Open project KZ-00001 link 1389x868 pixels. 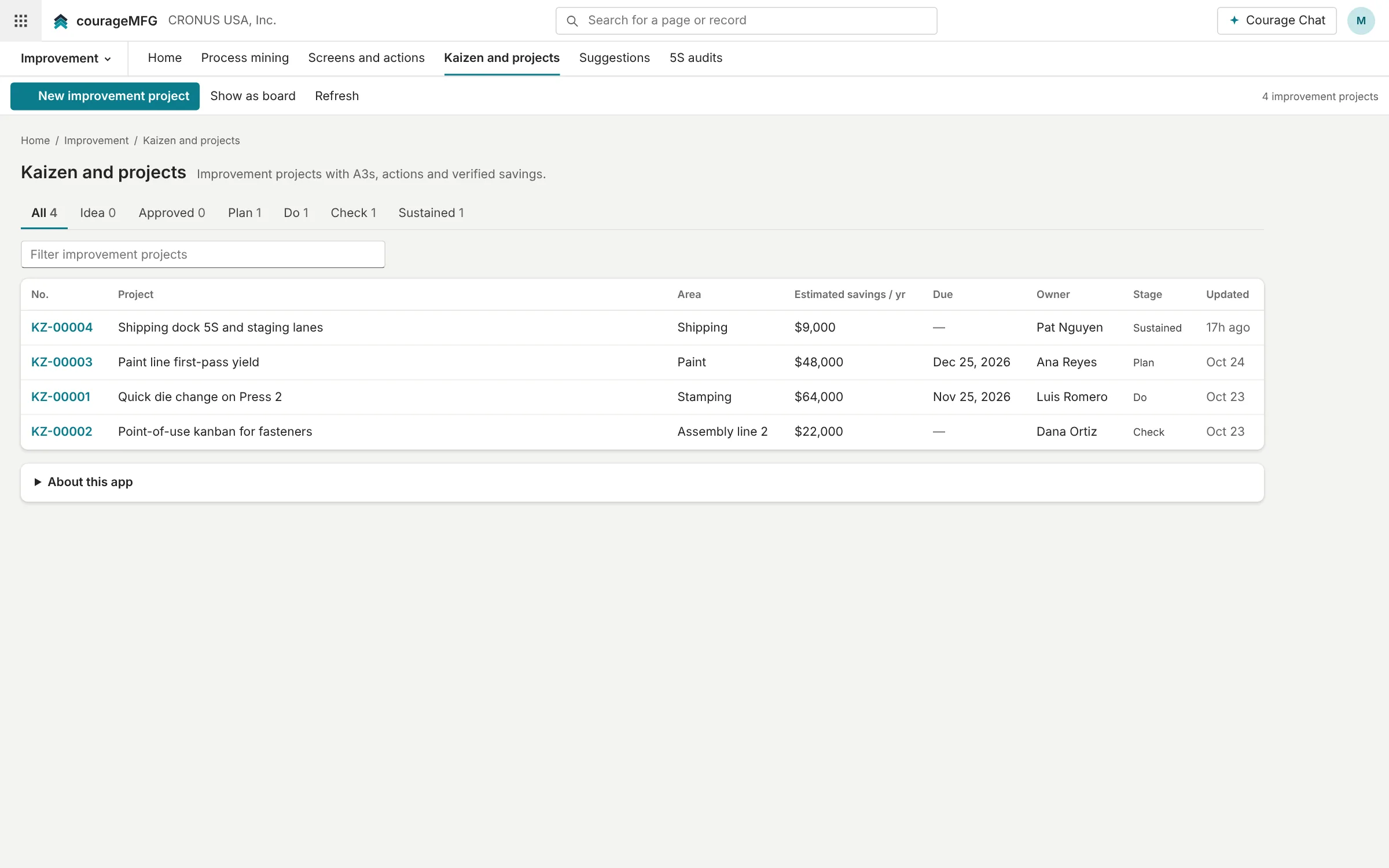pos(61,397)
